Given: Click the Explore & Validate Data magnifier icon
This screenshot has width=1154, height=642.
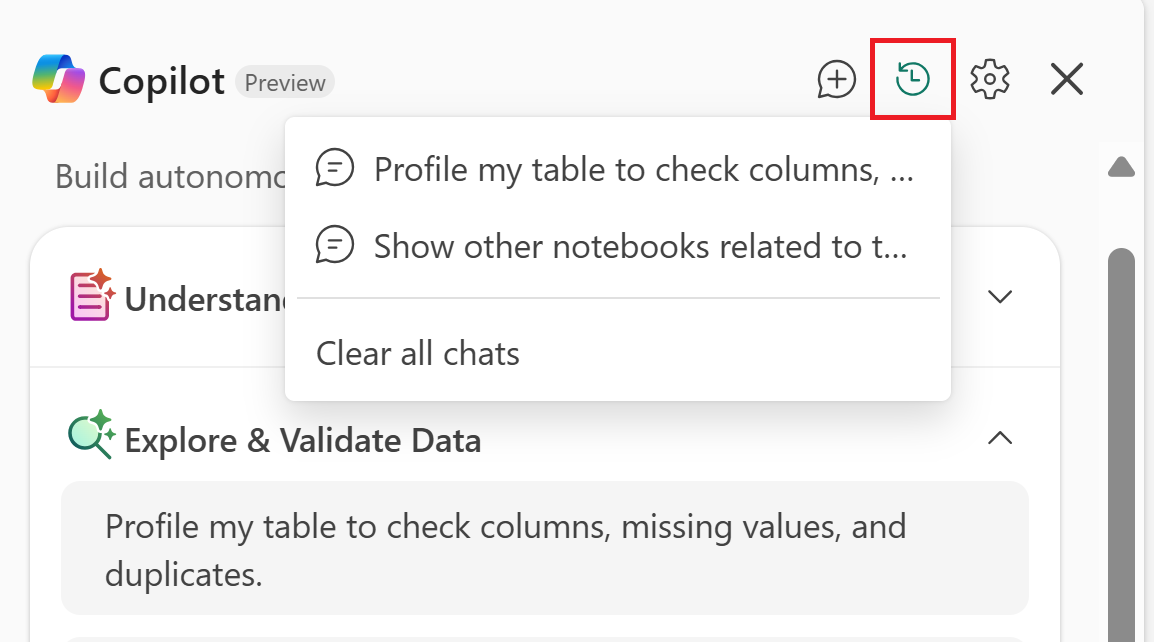Looking at the screenshot, I should [x=91, y=436].
